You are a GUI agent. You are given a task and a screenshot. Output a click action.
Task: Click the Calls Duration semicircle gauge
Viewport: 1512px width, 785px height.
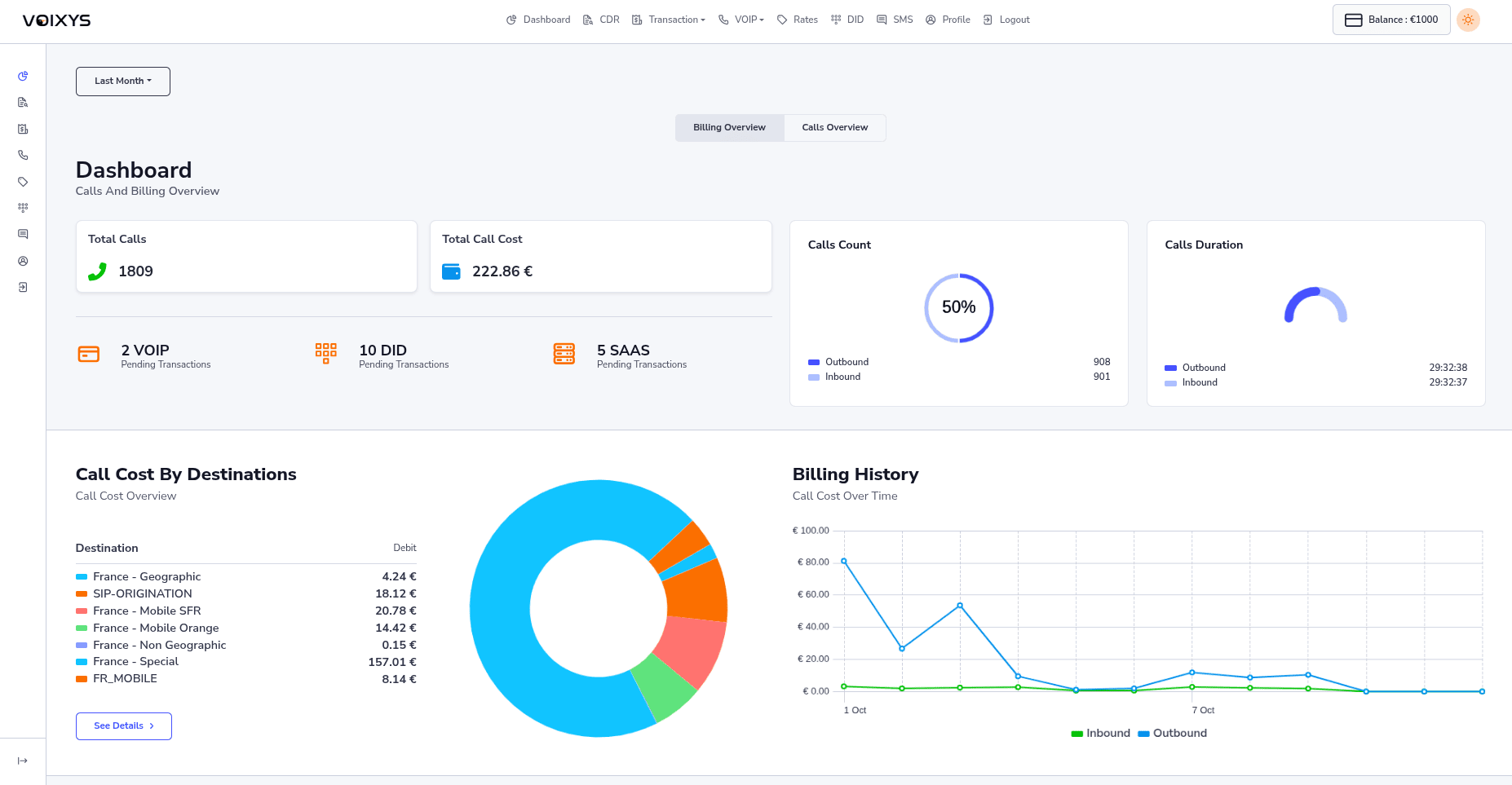[x=1315, y=305]
